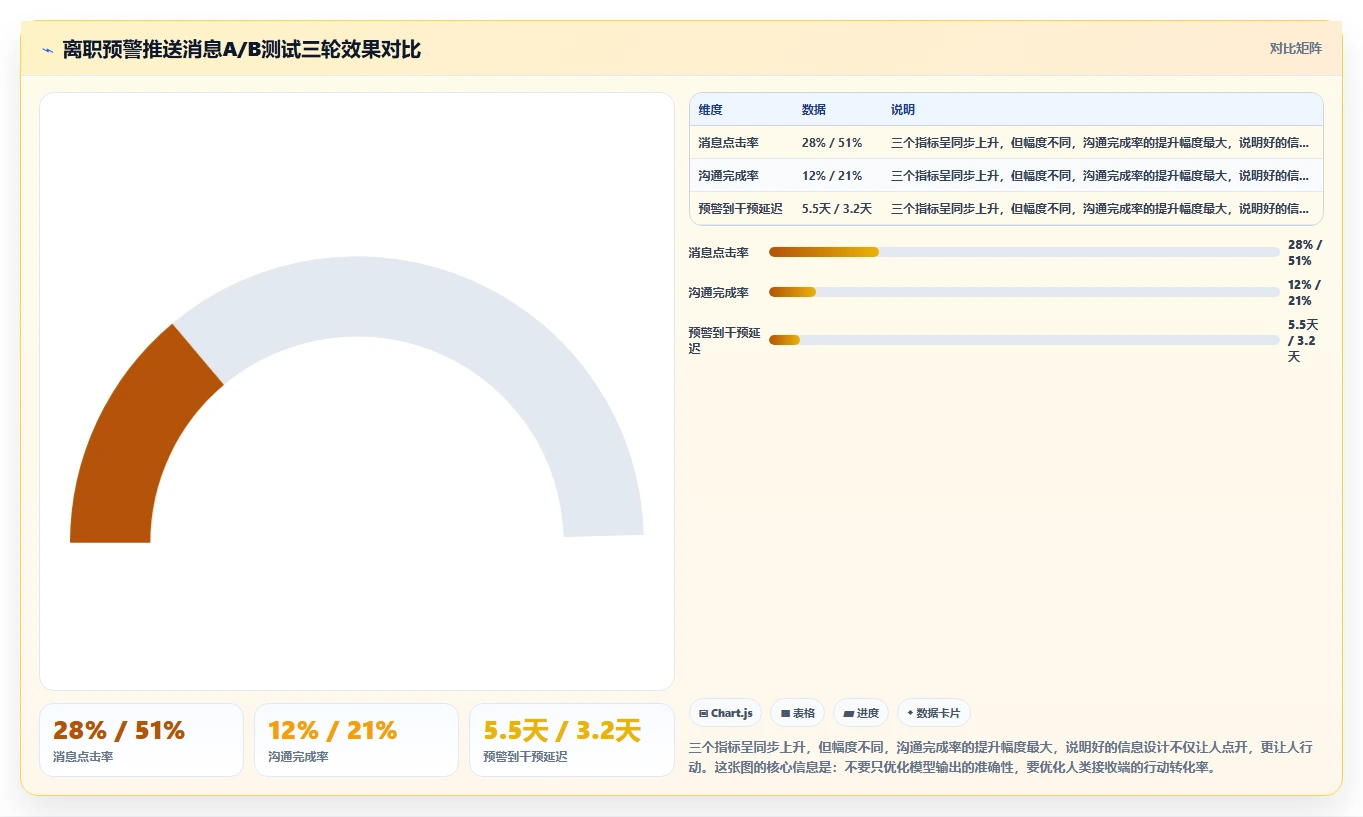Click the 说明 column header

click(x=1103, y=110)
